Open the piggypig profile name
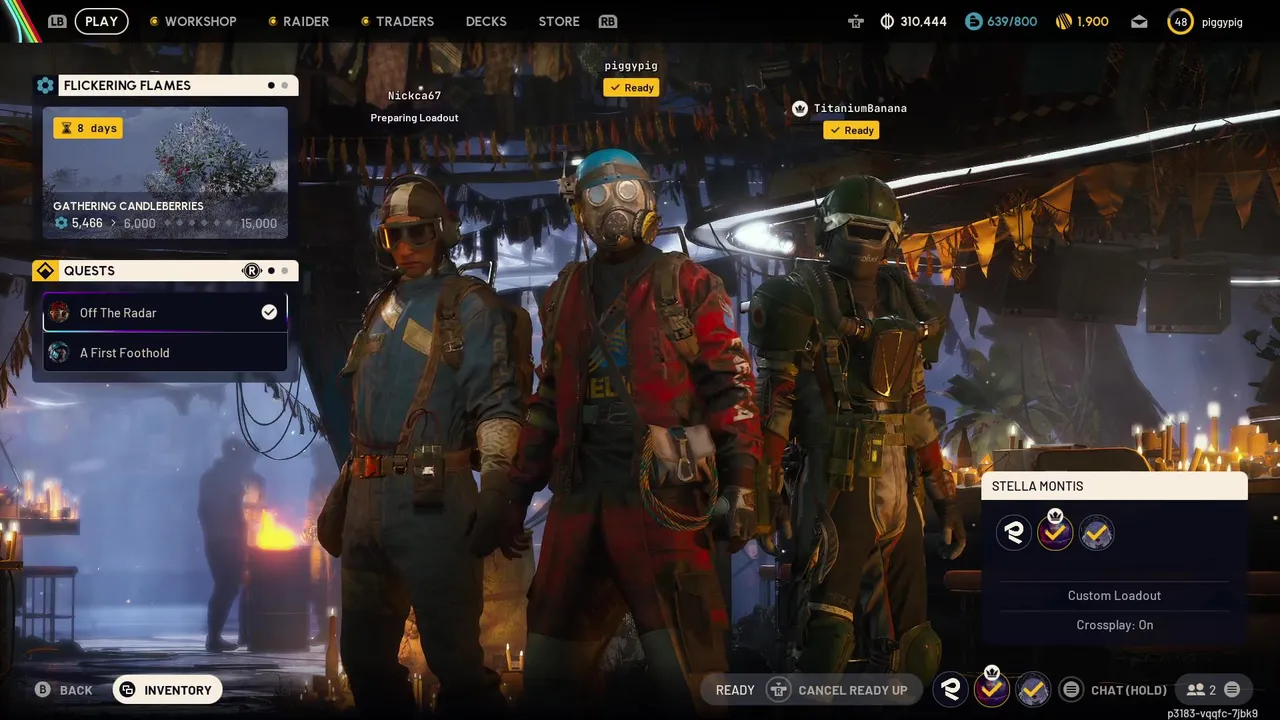 tap(1221, 22)
